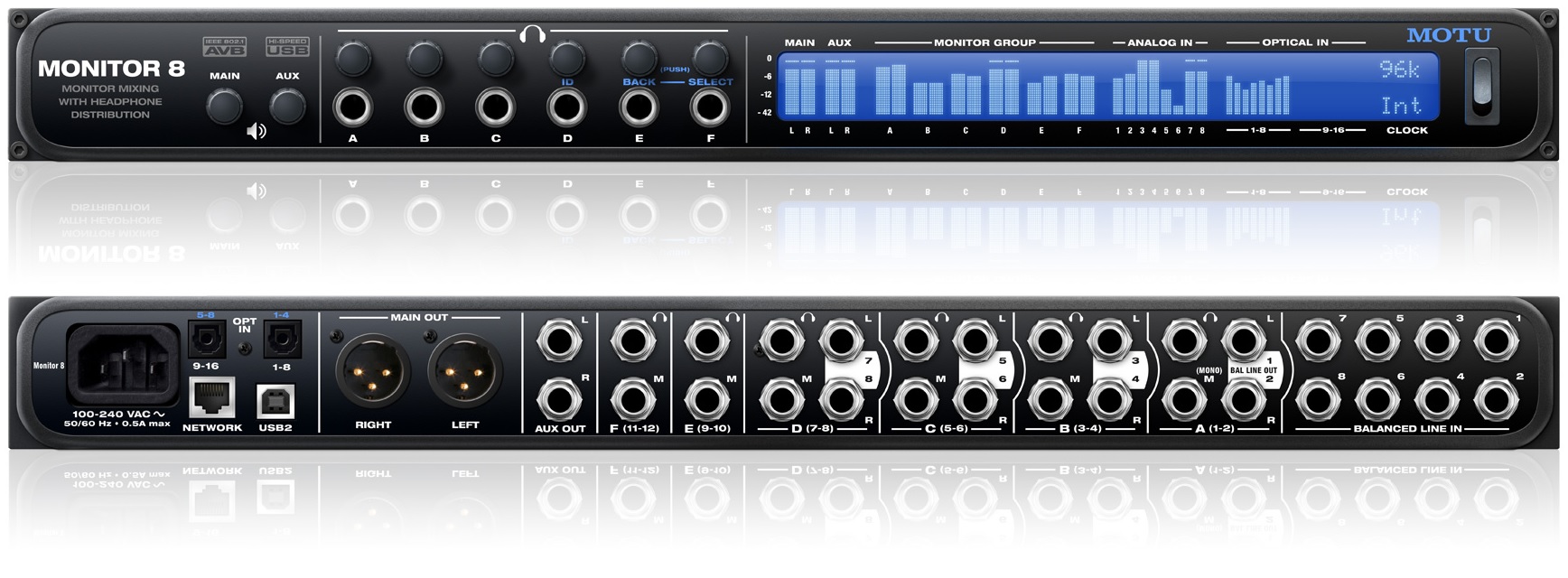Click the group A mono M jack
Image resolution: width=1568 pixels, height=578 pixels.
point(1183,400)
